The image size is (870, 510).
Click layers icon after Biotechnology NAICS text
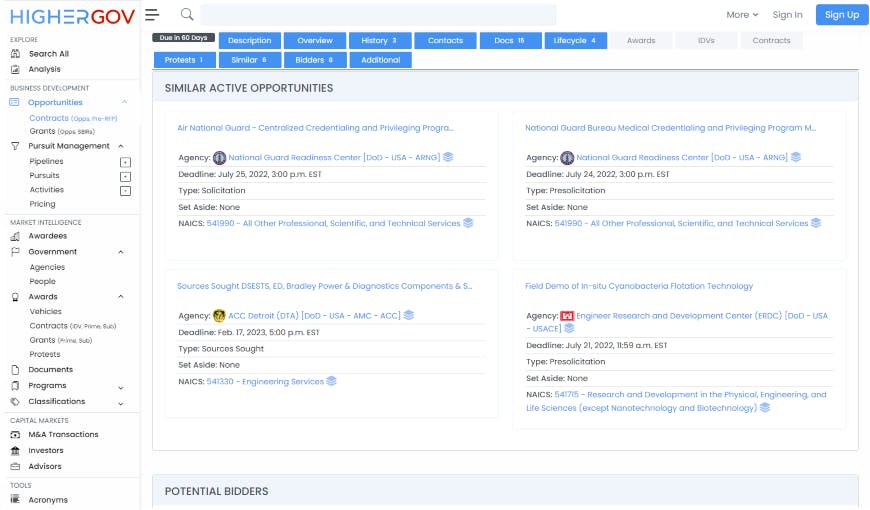(765, 408)
